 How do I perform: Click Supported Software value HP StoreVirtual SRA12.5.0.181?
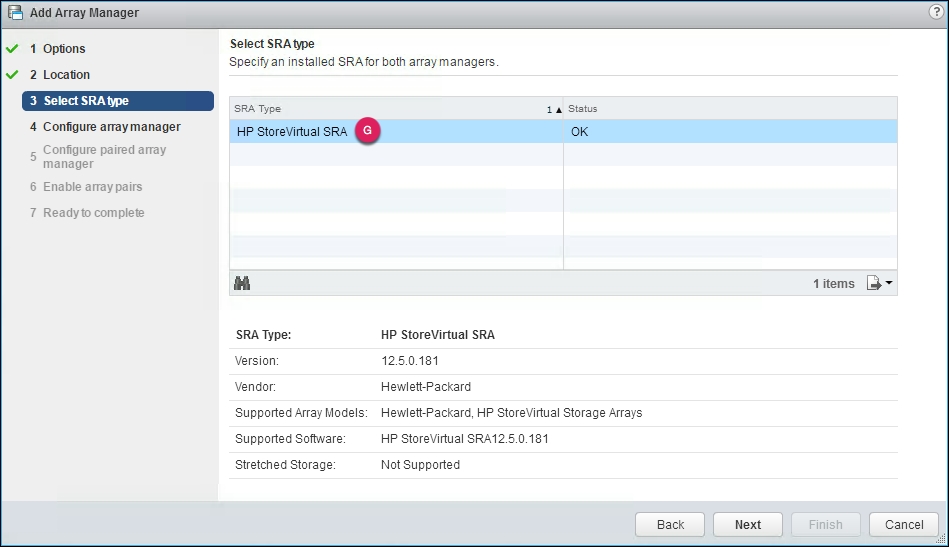[x=464, y=439]
